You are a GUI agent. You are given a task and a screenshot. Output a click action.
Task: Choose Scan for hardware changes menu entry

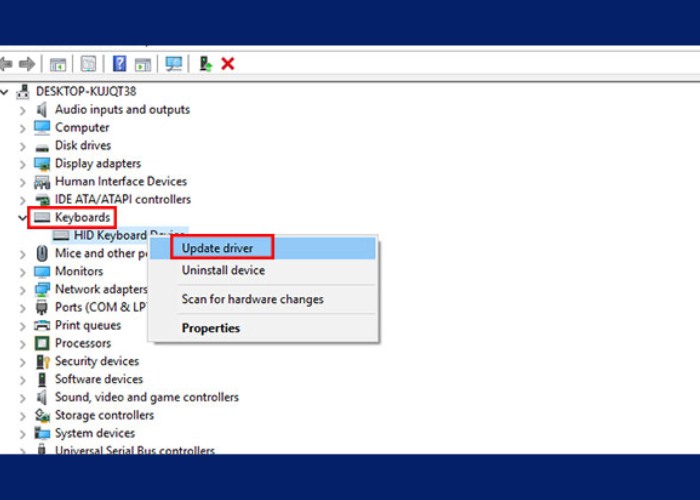(252, 299)
